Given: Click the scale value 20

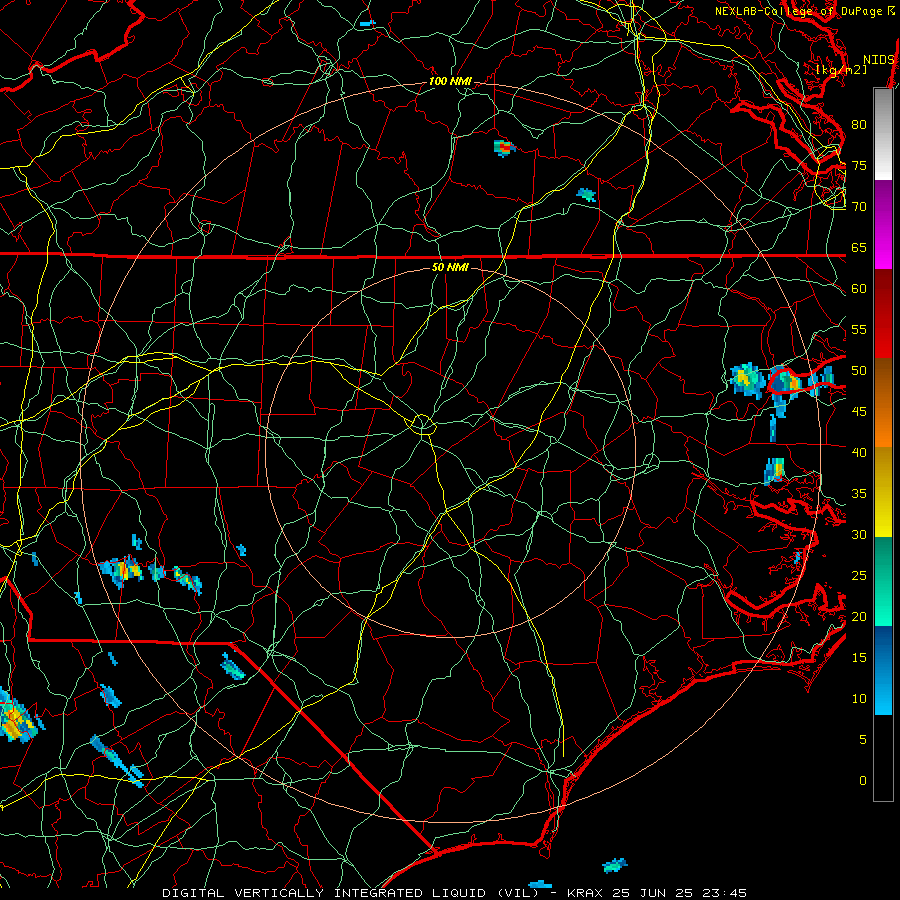Looking at the screenshot, I should point(859,616).
